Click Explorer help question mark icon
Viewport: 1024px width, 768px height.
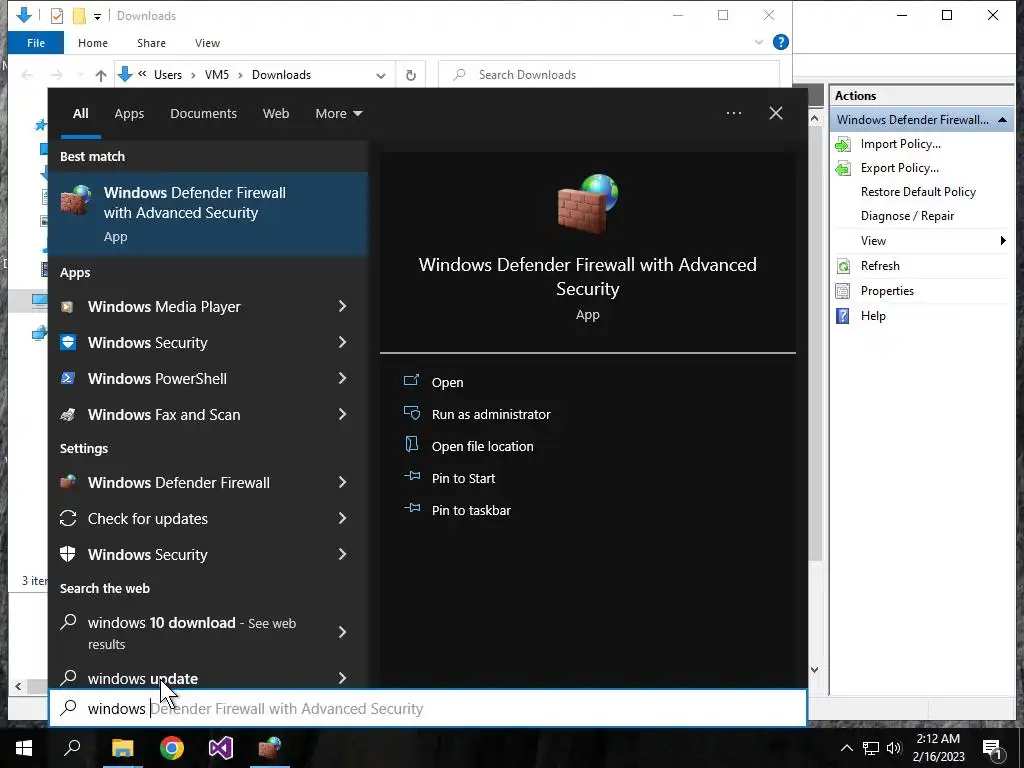780,42
